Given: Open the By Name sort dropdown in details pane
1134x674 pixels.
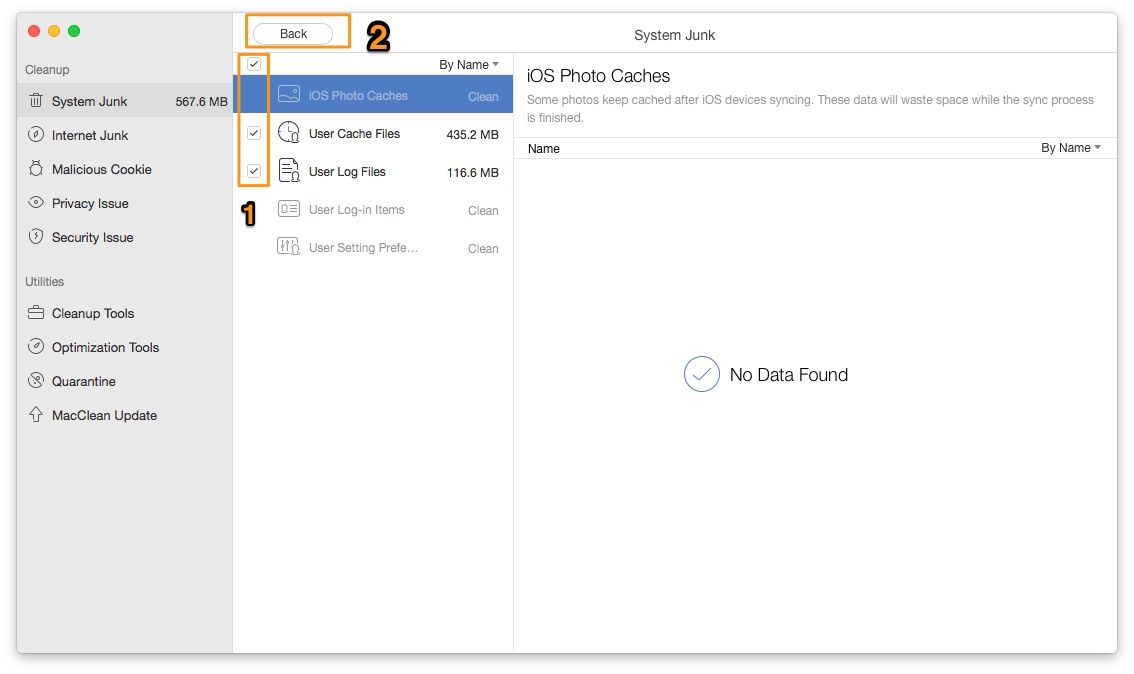Looking at the screenshot, I should 1070,148.
